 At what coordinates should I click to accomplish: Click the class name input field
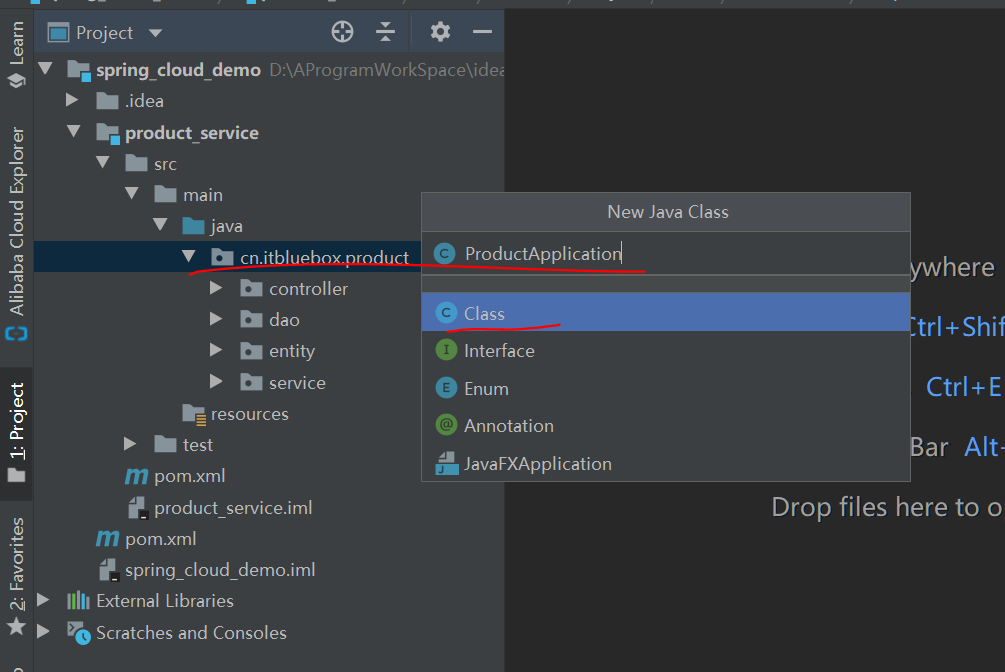pos(680,254)
